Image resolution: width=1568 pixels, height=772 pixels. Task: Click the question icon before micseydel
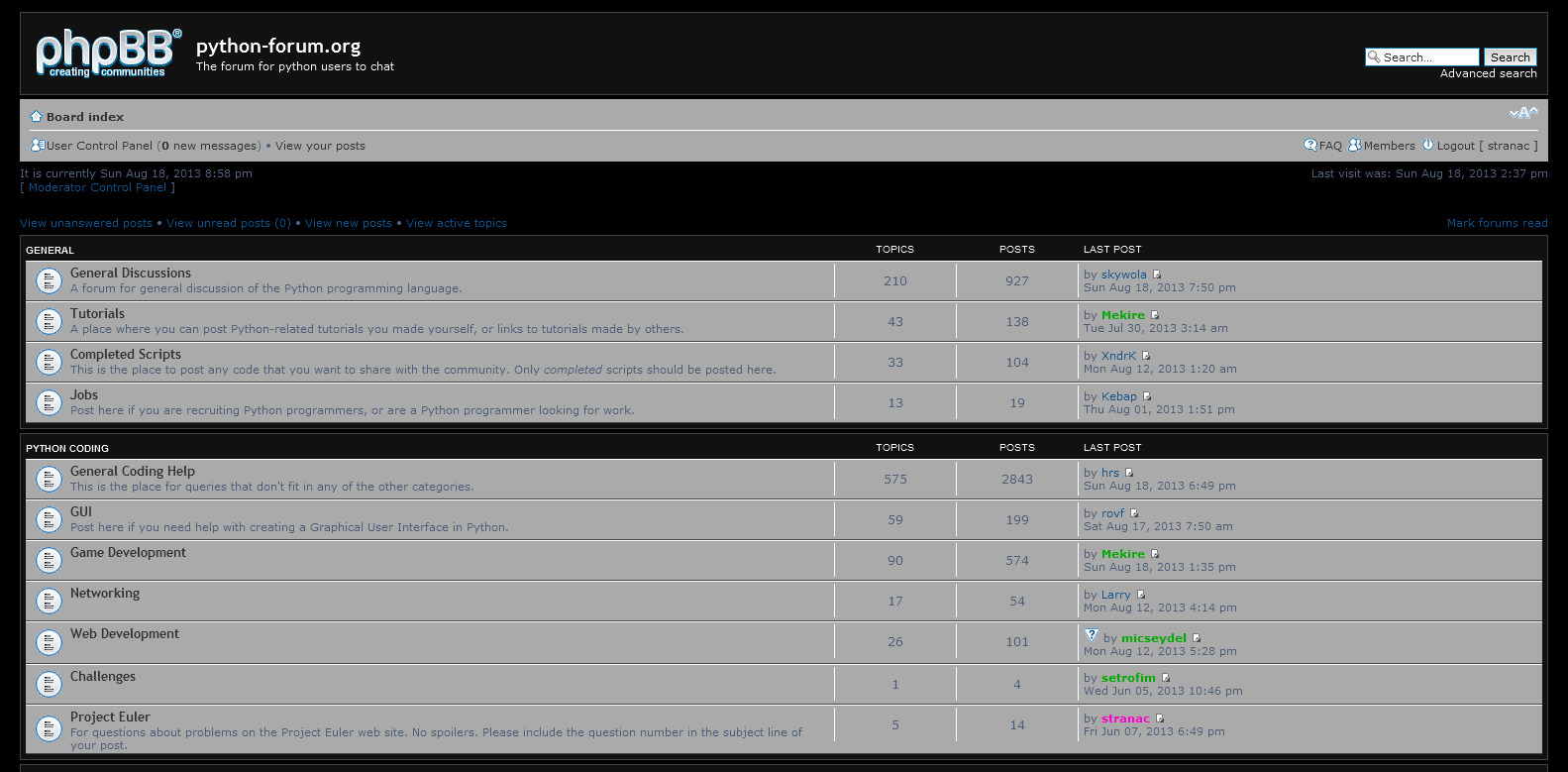1091,635
